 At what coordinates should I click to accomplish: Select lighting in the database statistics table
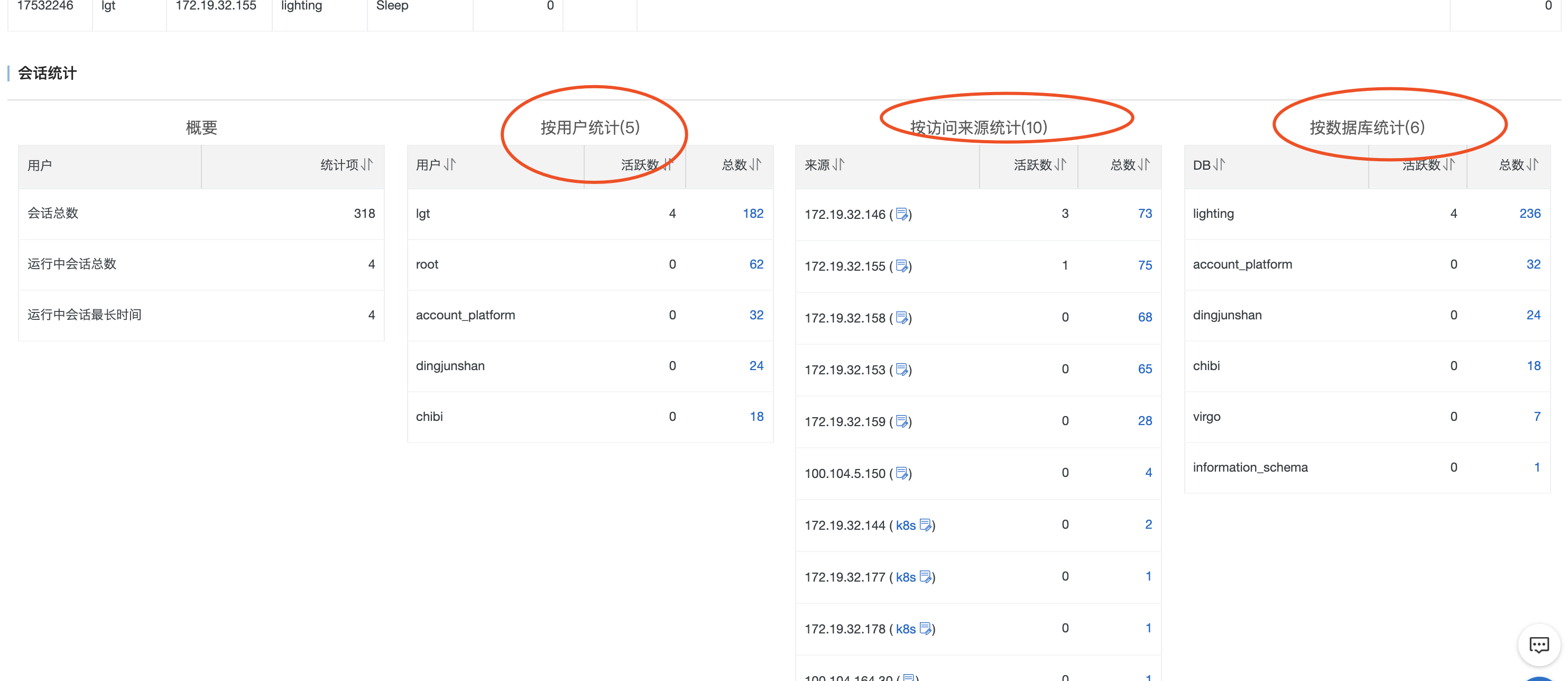1213,214
